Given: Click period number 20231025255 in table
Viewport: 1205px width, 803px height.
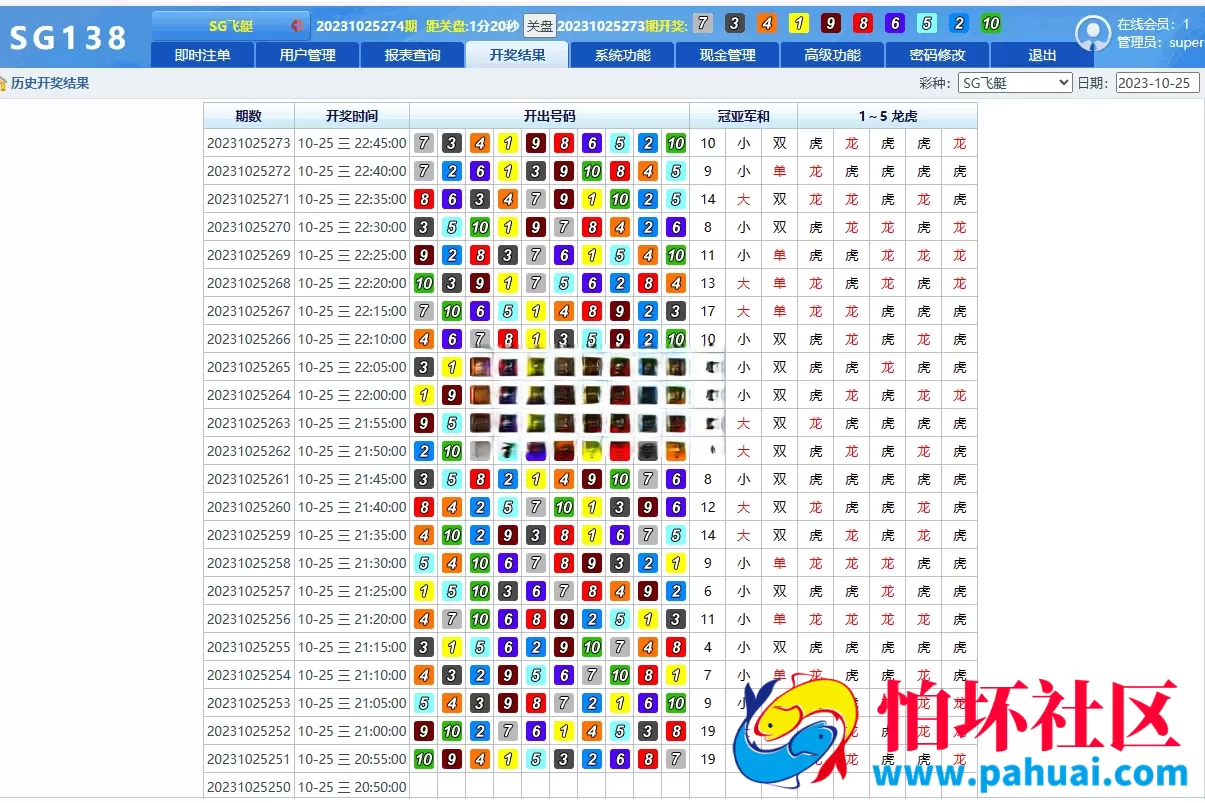Looking at the screenshot, I should (249, 647).
